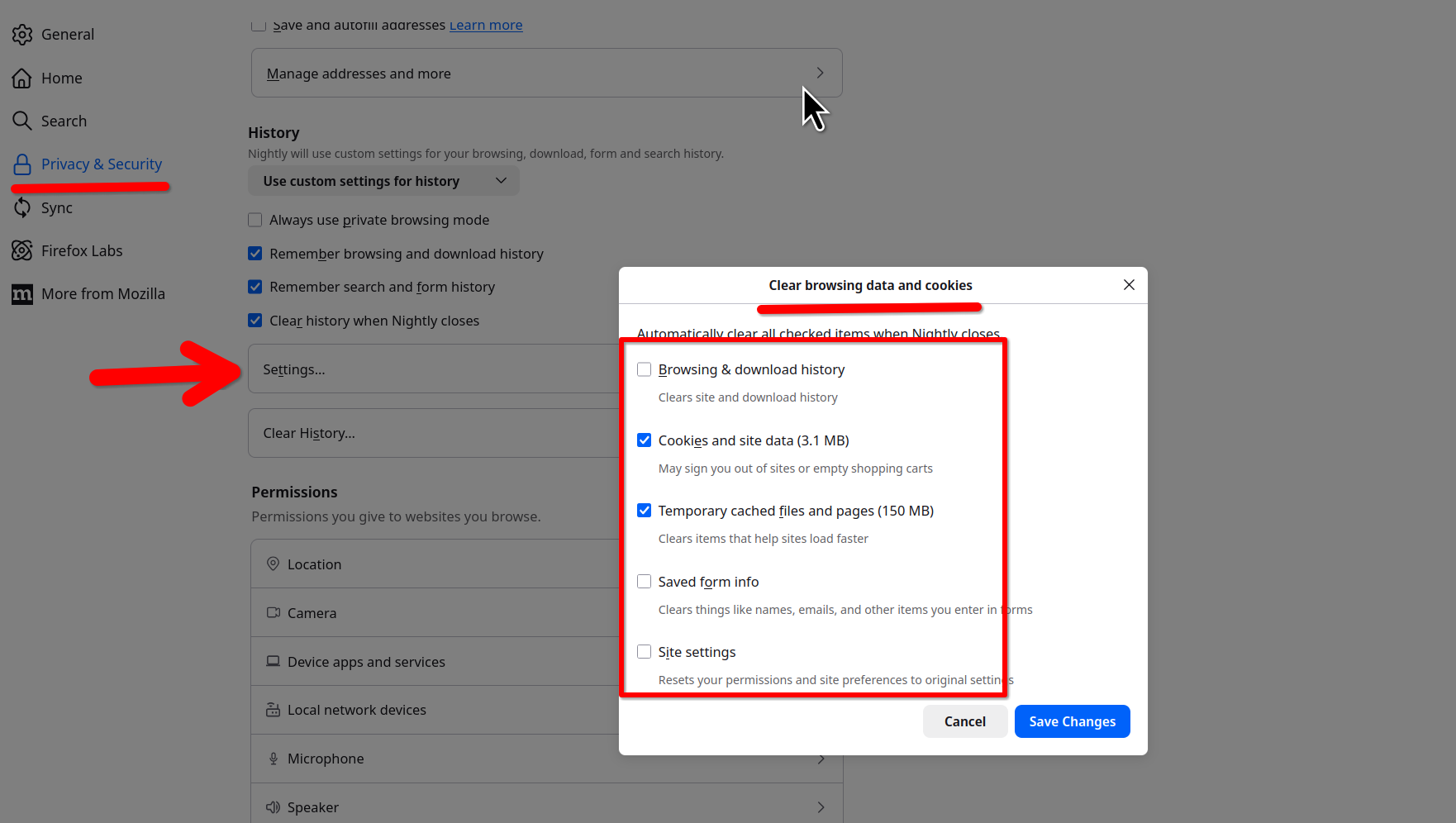Click the Home house icon

pyautogui.click(x=22, y=78)
